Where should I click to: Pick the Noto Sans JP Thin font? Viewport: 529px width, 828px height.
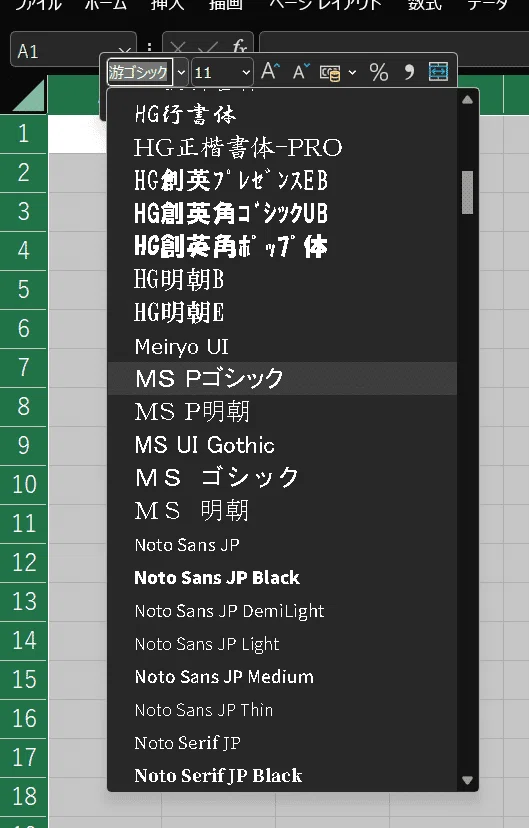point(282,710)
